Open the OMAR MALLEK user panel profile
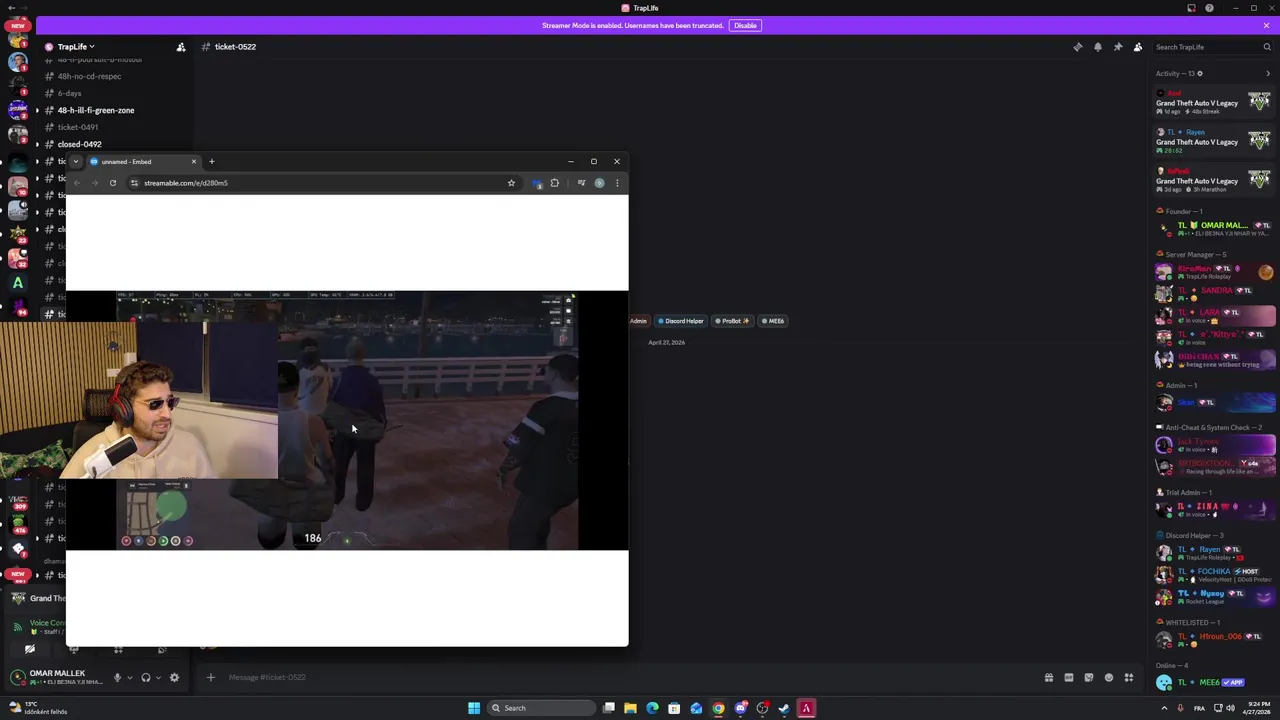The image size is (1280, 720). pos(57,678)
